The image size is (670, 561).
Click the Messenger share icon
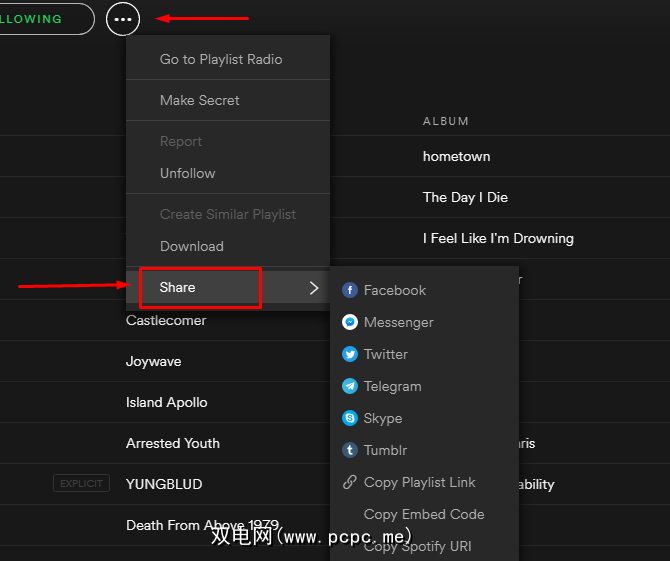point(350,322)
